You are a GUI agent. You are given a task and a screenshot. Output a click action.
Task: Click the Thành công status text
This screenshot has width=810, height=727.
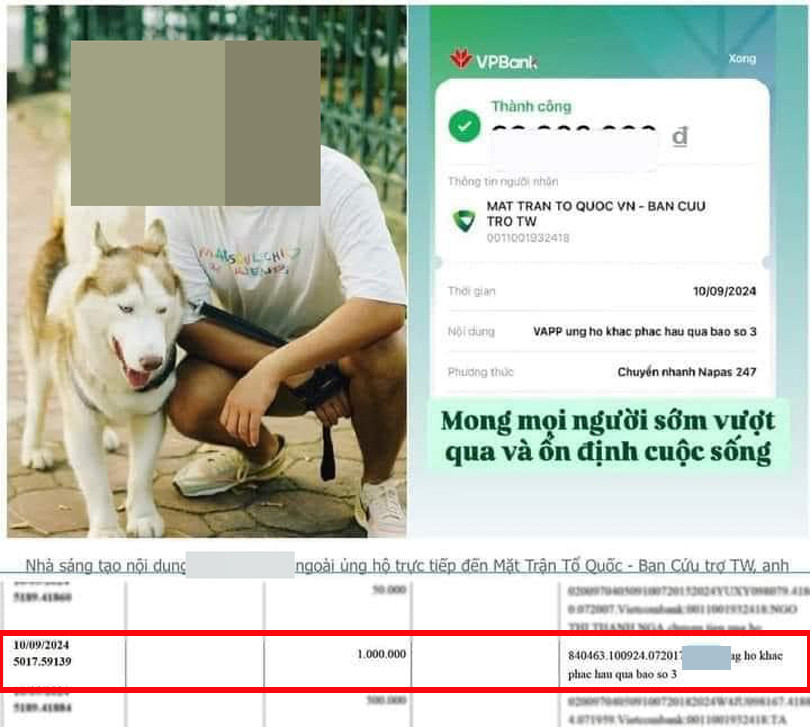point(531,106)
